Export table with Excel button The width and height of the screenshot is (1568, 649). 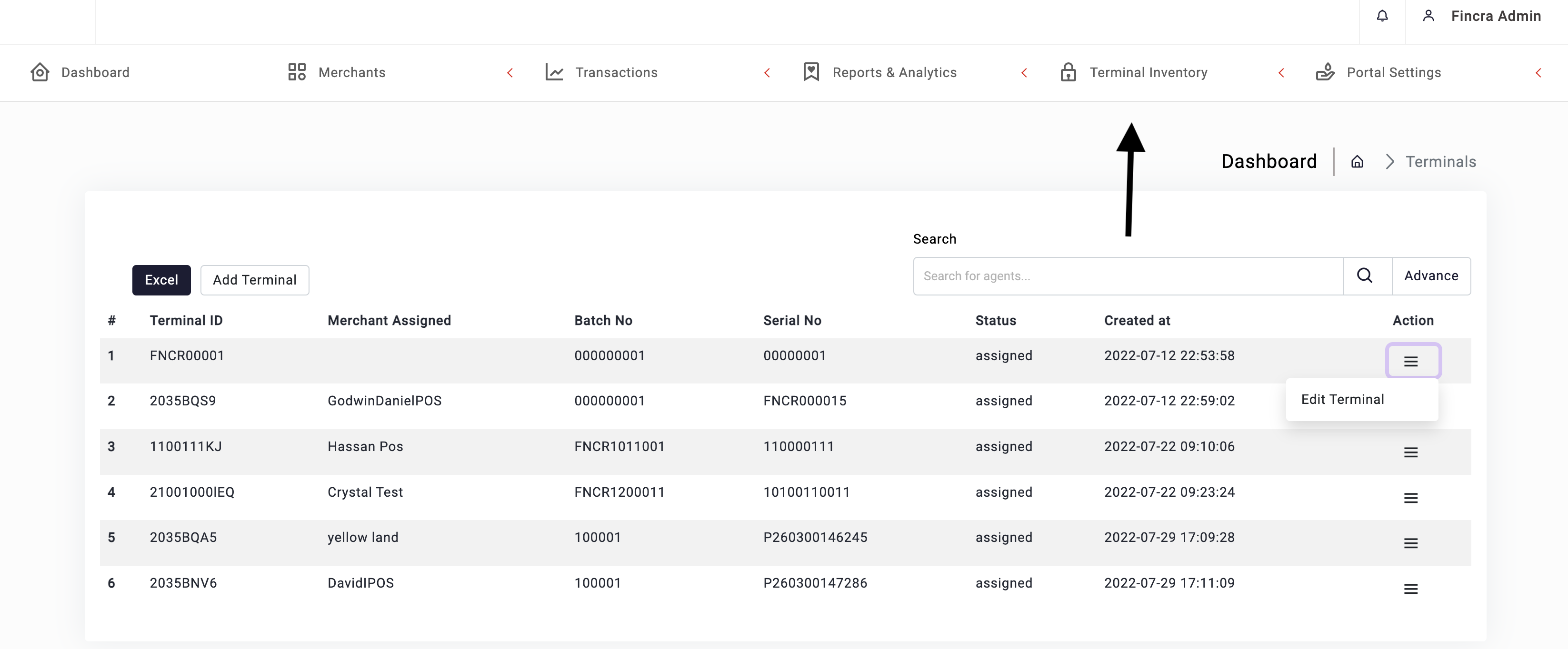tap(161, 280)
